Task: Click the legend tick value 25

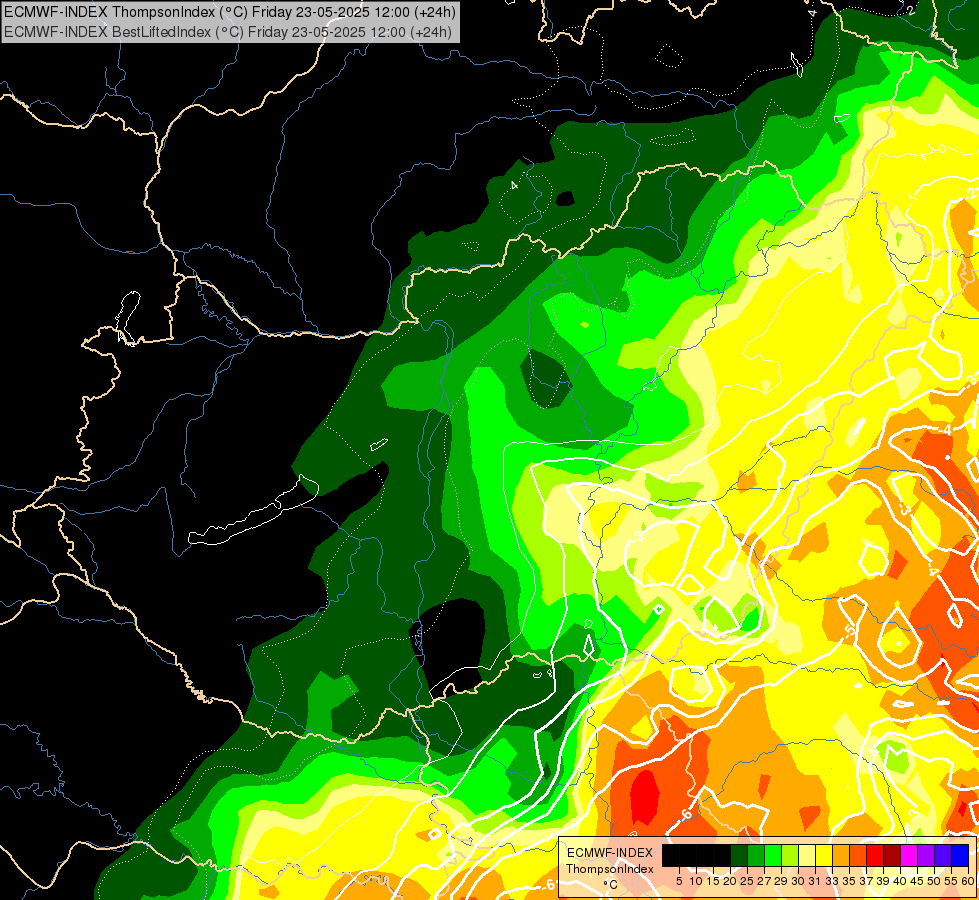Action: coord(747,881)
